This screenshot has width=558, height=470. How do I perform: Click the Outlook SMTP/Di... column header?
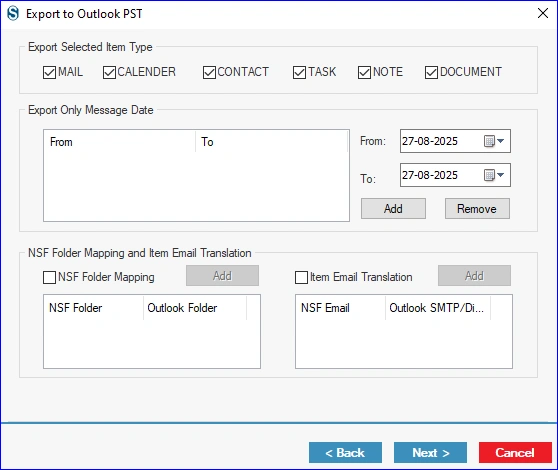point(438,308)
